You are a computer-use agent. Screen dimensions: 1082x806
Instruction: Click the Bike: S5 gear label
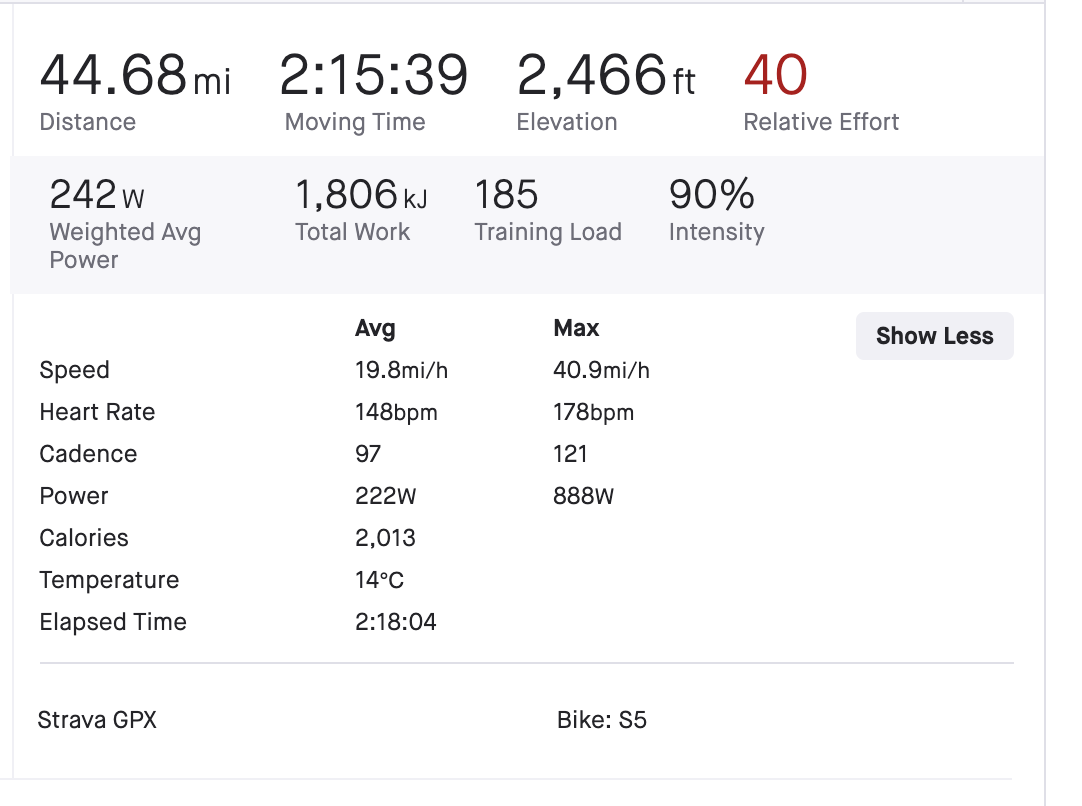click(602, 719)
